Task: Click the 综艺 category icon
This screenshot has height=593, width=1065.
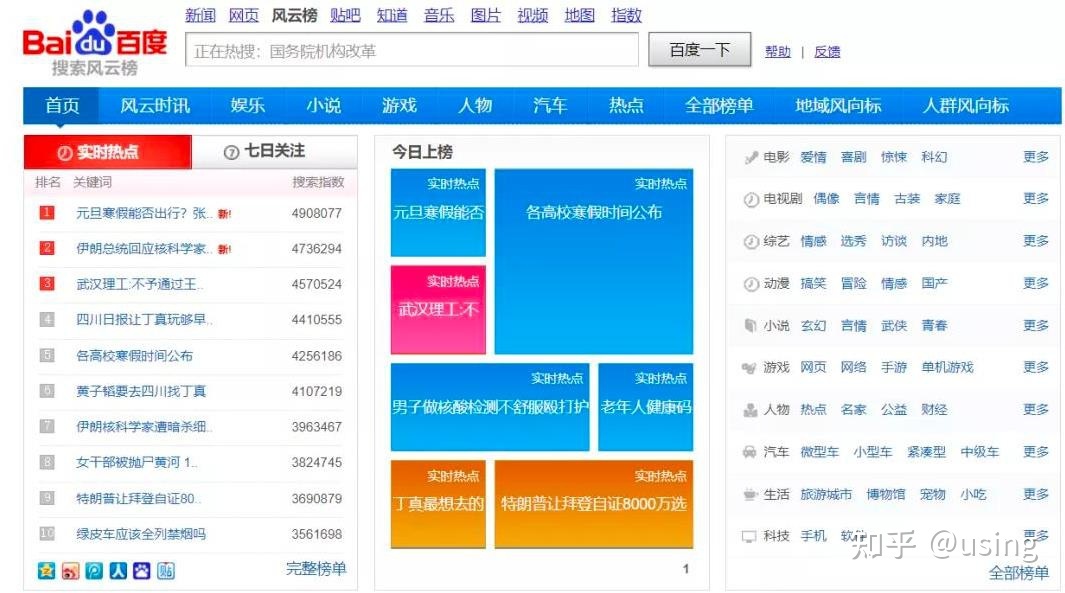Action: pos(751,242)
